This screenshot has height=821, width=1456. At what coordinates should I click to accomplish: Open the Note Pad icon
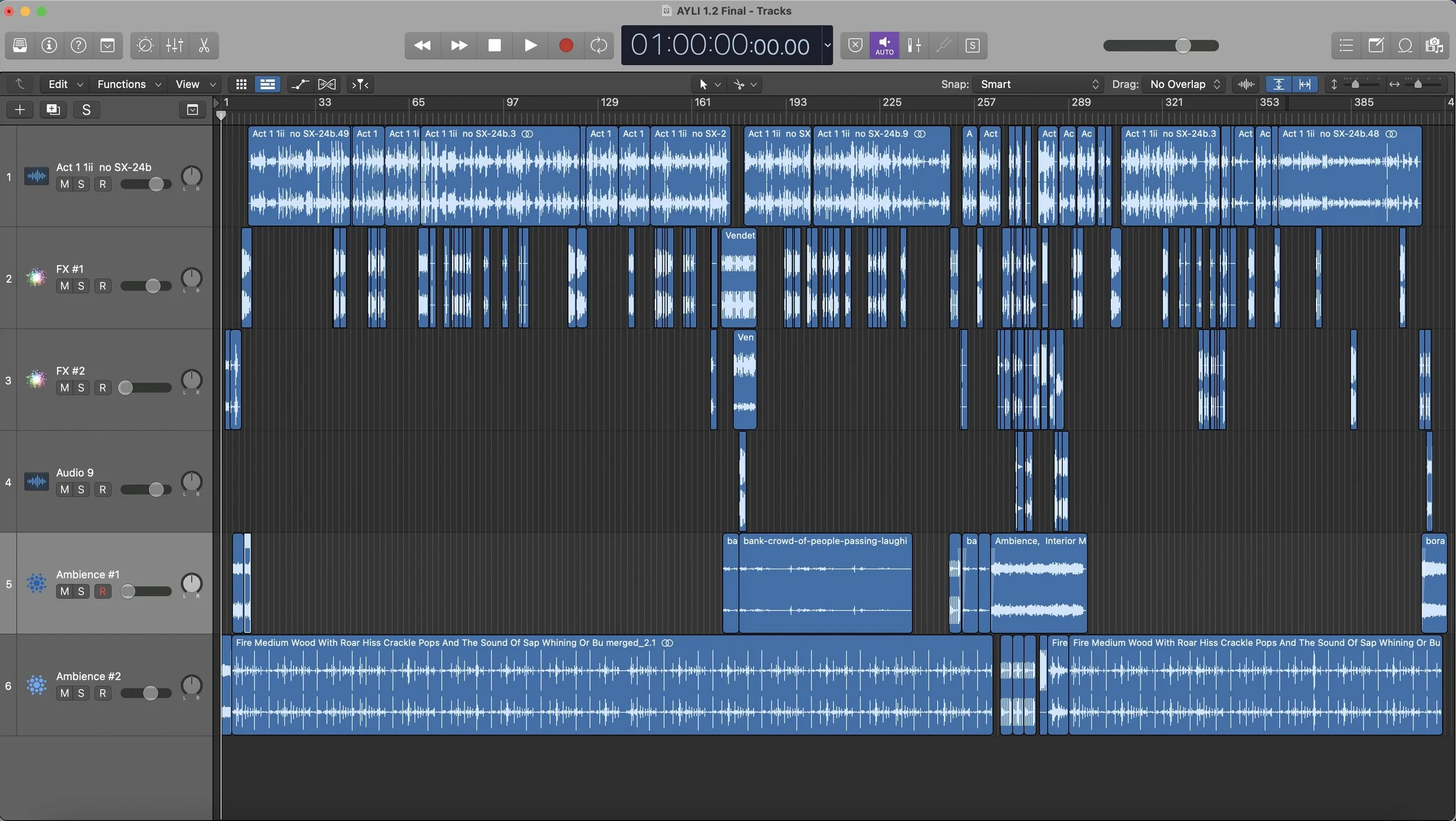pos(1376,45)
